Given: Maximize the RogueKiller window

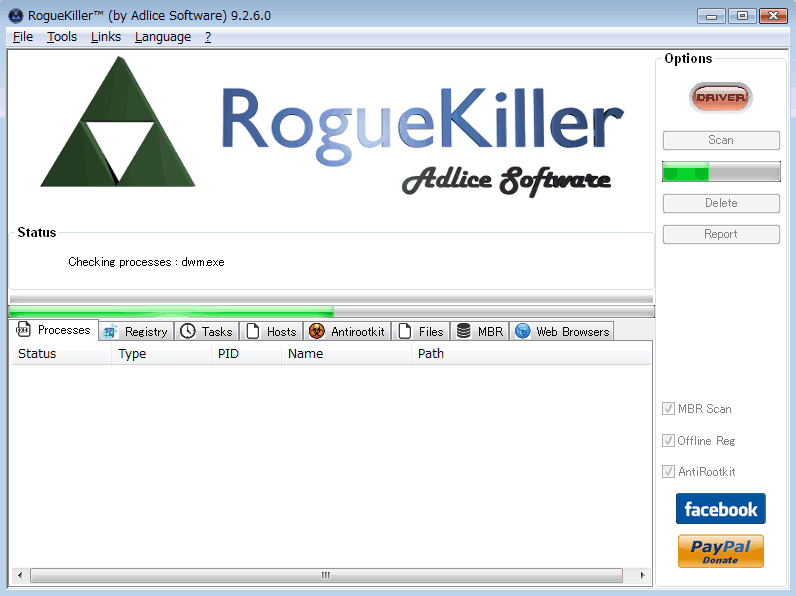Looking at the screenshot, I should 742,16.
